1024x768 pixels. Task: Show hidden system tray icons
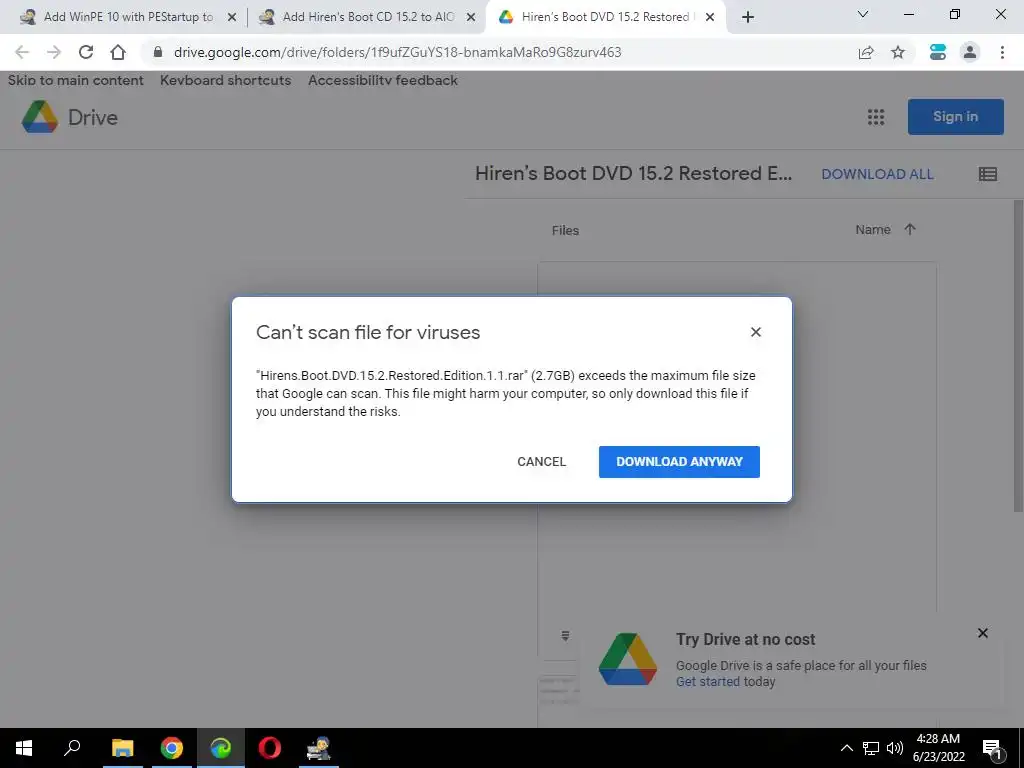point(846,748)
